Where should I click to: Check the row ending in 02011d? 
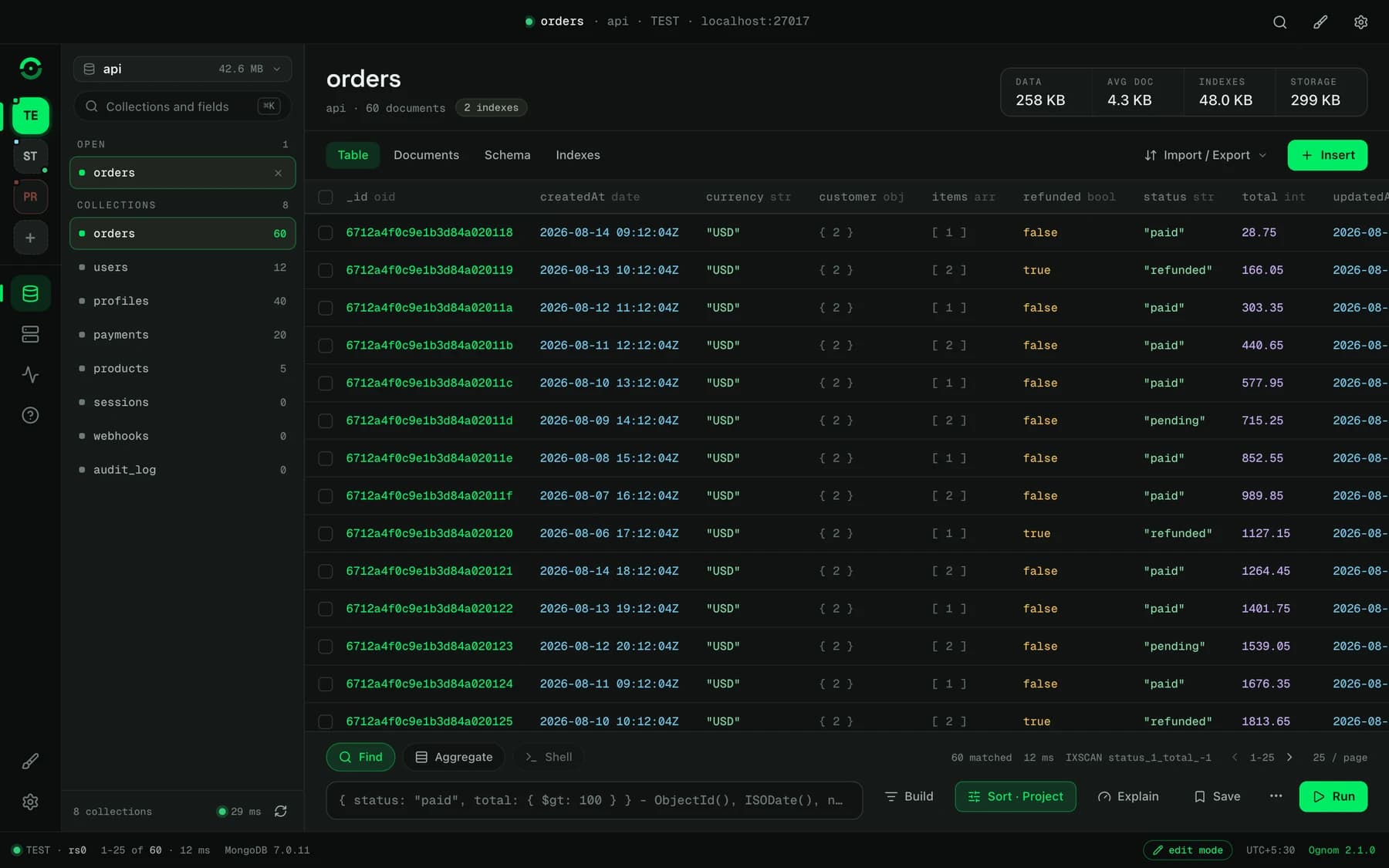click(326, 421)
